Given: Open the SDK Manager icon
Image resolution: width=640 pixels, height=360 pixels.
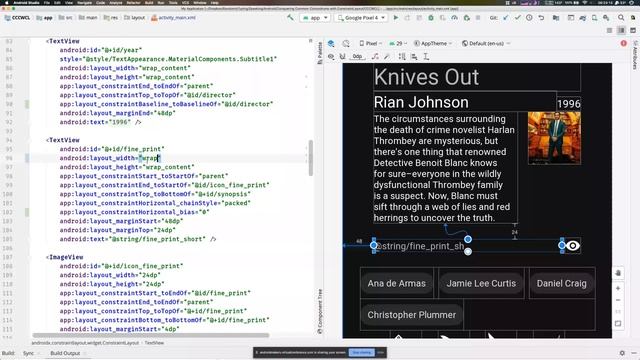Looking at the screenshot, I should point(606,18).
